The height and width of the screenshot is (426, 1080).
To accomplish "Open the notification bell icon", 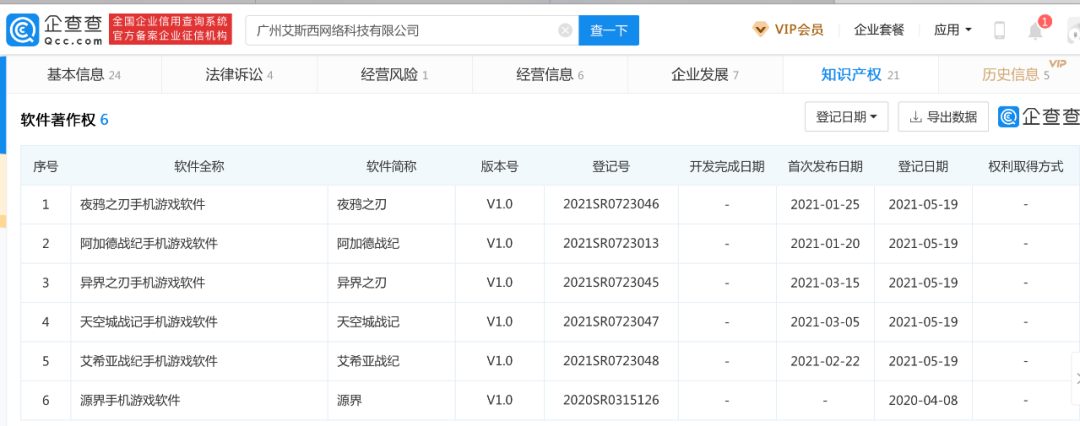I will tap(1035, 31).
